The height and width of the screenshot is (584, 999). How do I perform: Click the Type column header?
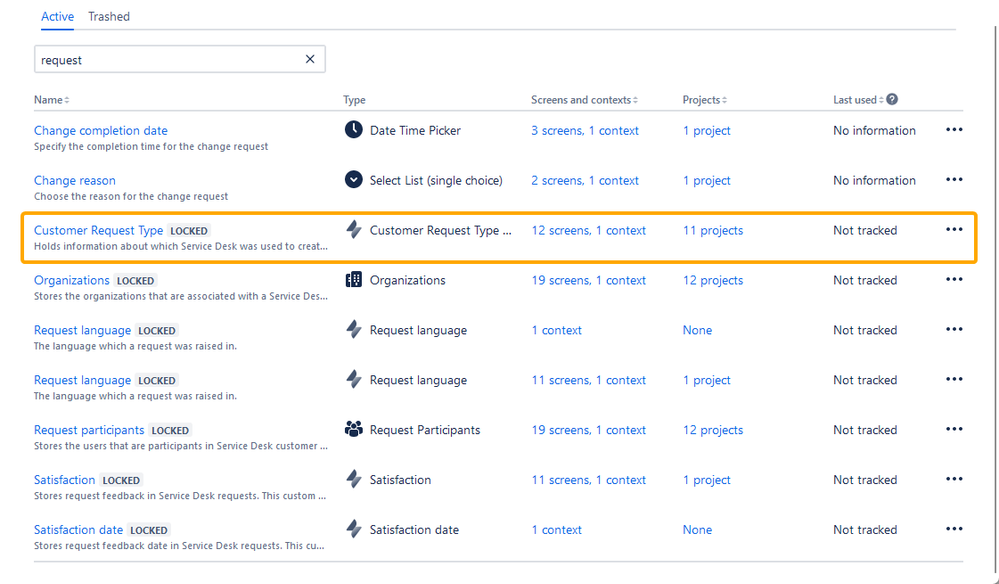[354, 100]
